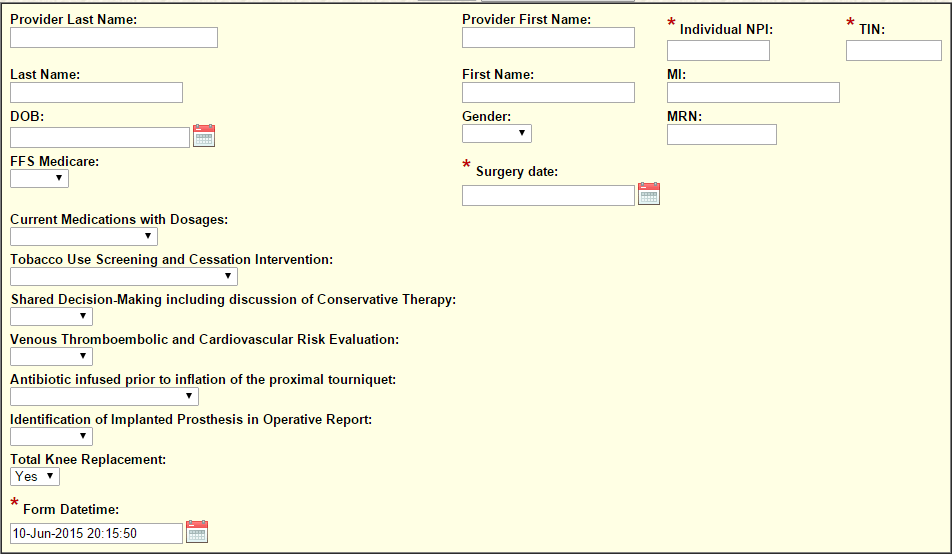Image resolution: width=952 pixels, height=554 pixels.
Task: Change the Total Knee Replacement Yes dropdown
Action: [35, 476]
